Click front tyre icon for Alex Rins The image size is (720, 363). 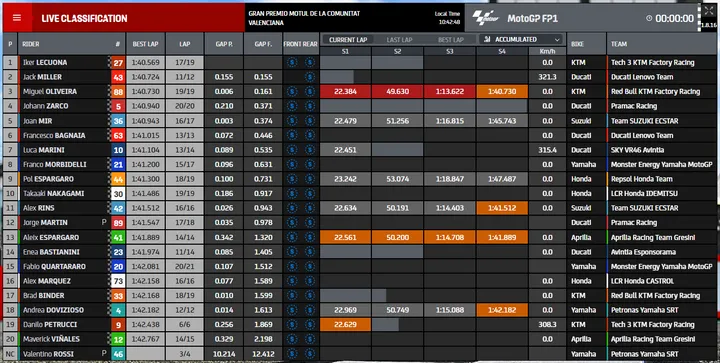click(x=292, y=208)
